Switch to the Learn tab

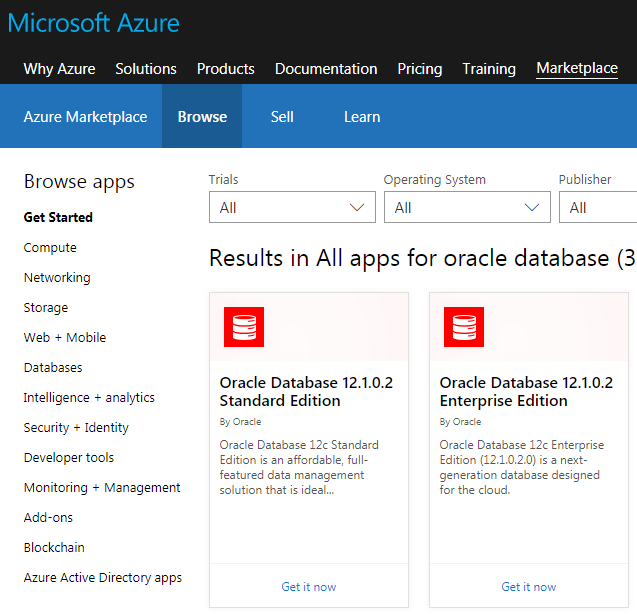pos(362,117)
